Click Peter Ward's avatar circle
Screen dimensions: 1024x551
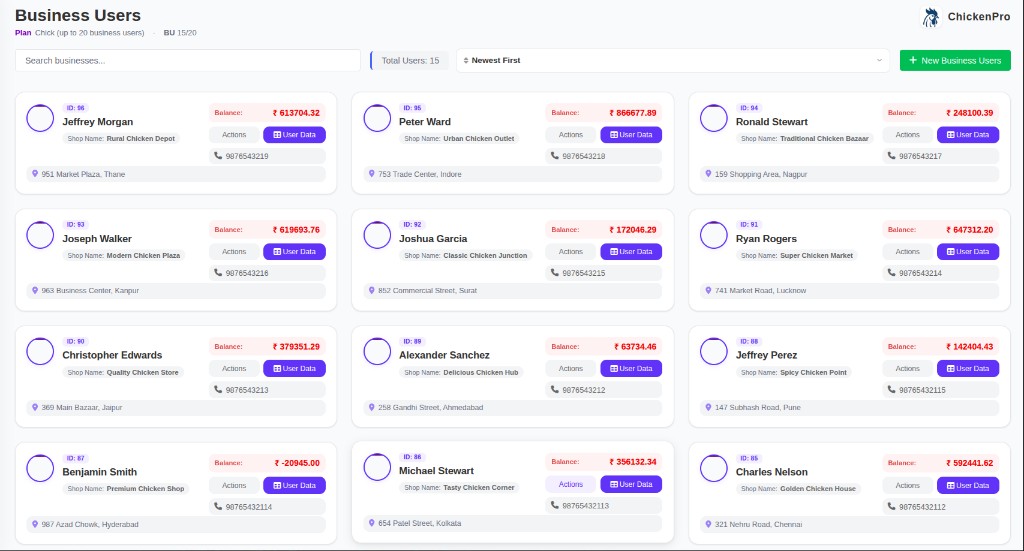(377, 118)
